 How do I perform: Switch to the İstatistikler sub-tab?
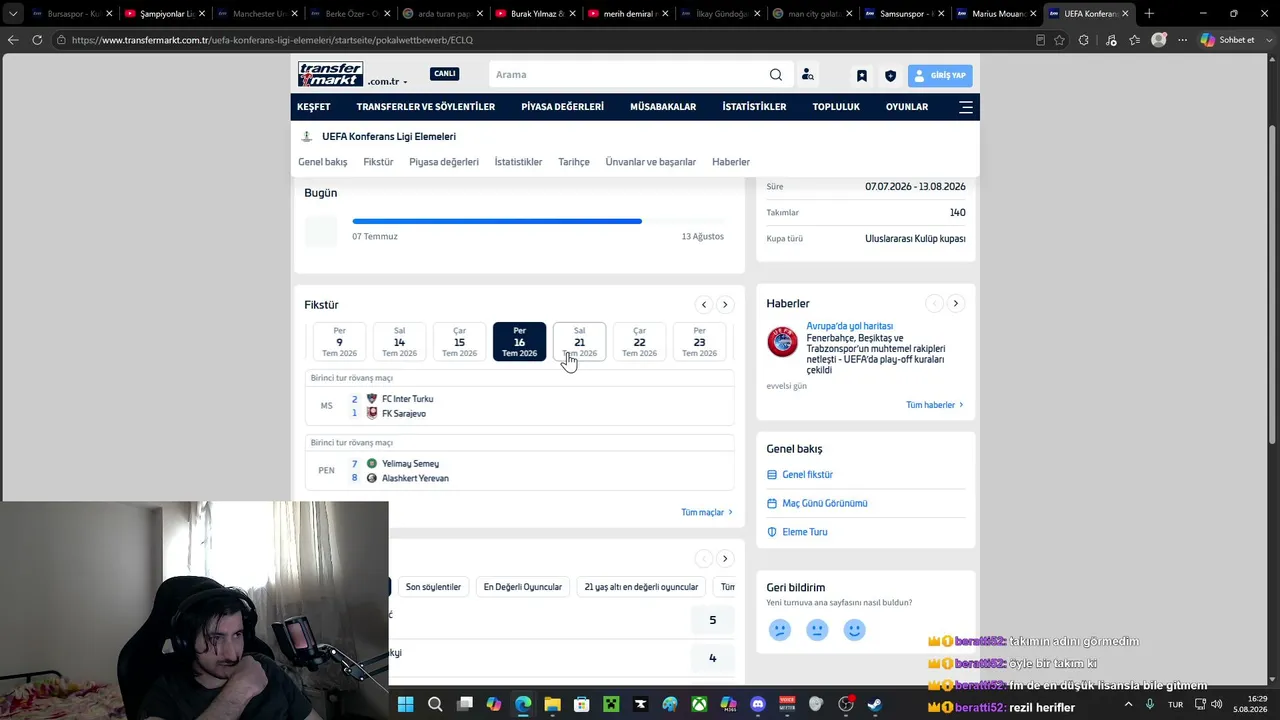[518, 162]
